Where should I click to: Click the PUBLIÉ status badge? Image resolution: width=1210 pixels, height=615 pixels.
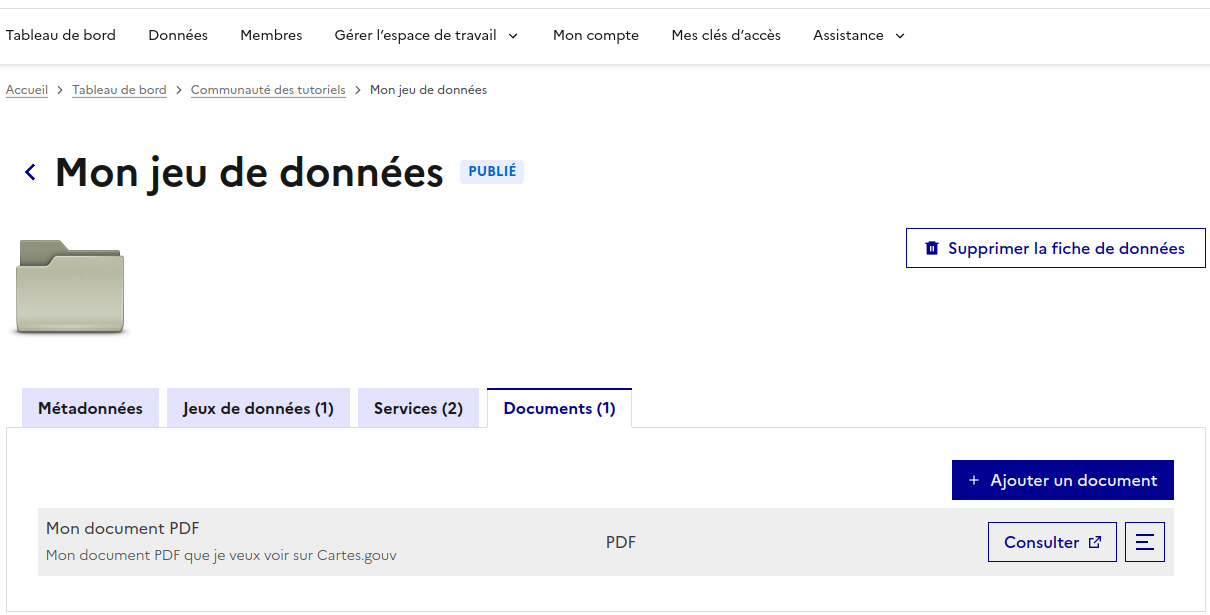click(x=491, y=172)
